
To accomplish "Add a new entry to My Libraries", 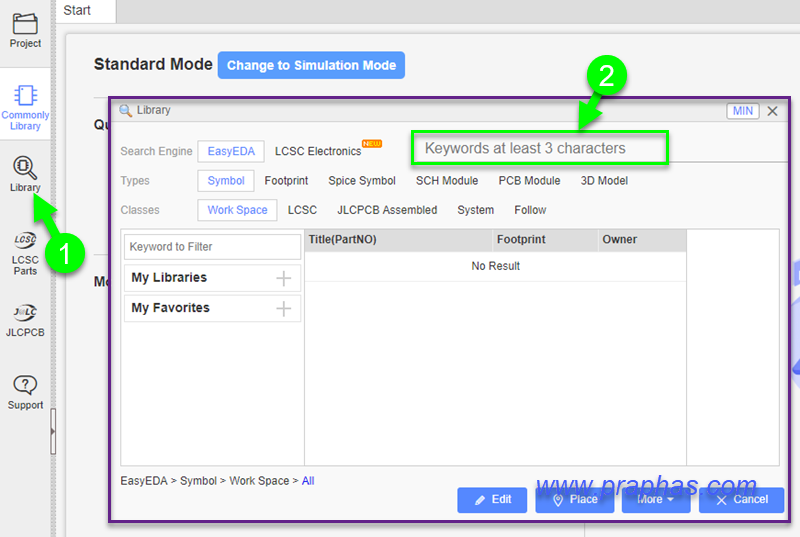I will point(284,278).
